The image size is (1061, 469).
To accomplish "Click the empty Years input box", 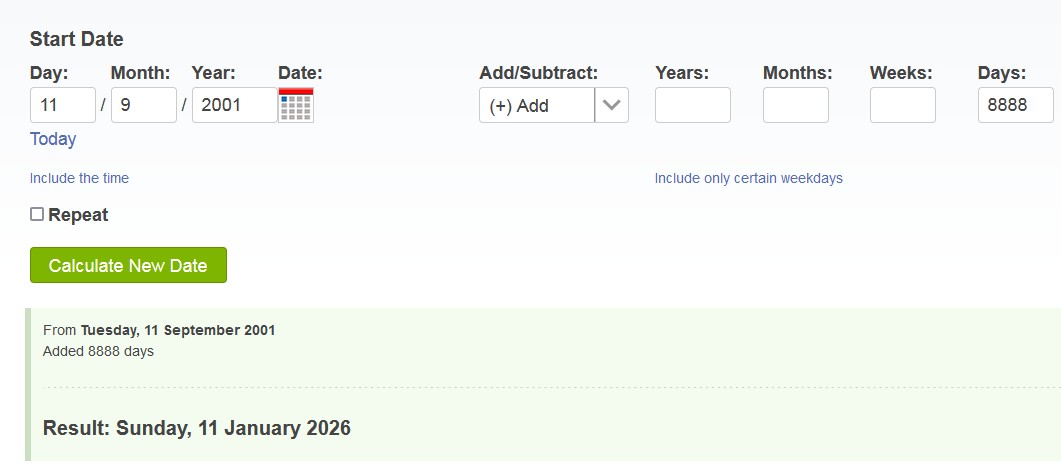I will click(x=692, y=105).
